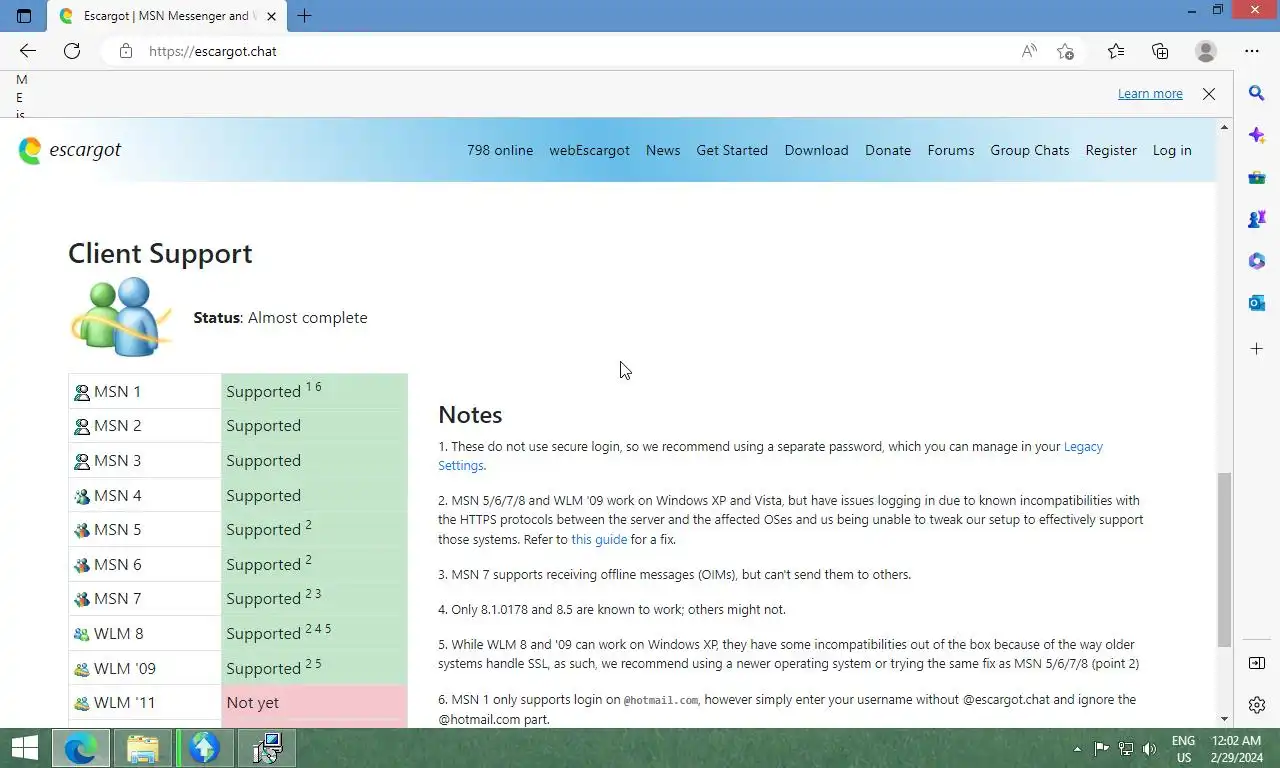
Task: Open Microsoft Edge from the taskbar
Action: click(x=80, y=748)
